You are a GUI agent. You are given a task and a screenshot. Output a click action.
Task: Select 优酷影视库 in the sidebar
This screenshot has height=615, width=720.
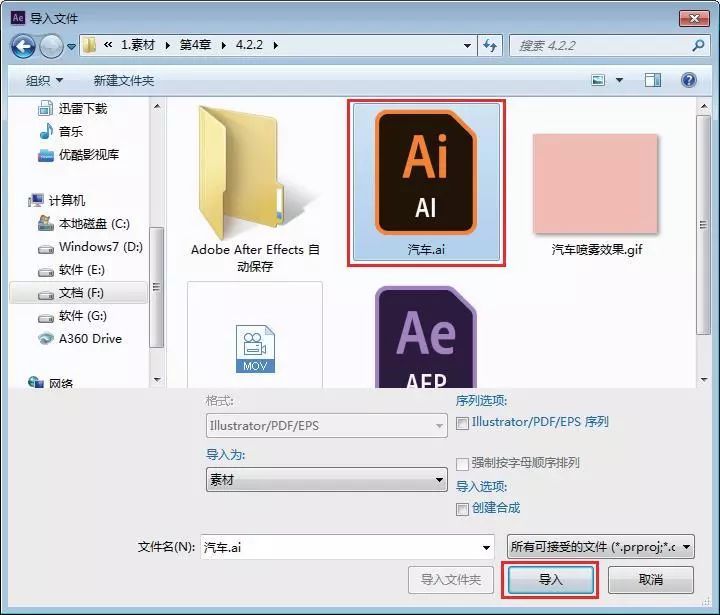[x=78, y=154]
